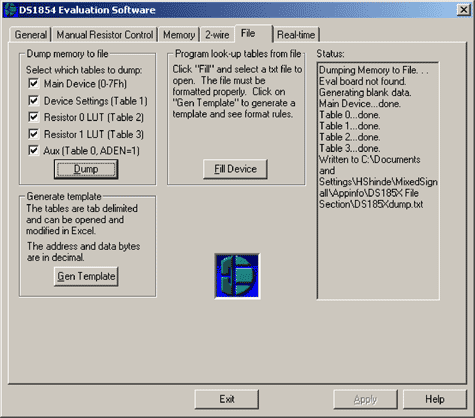Screen dimensions: 475x418
Task: Click the 'DS1854 Evaluation Software' title text
Action: [87, 10]
